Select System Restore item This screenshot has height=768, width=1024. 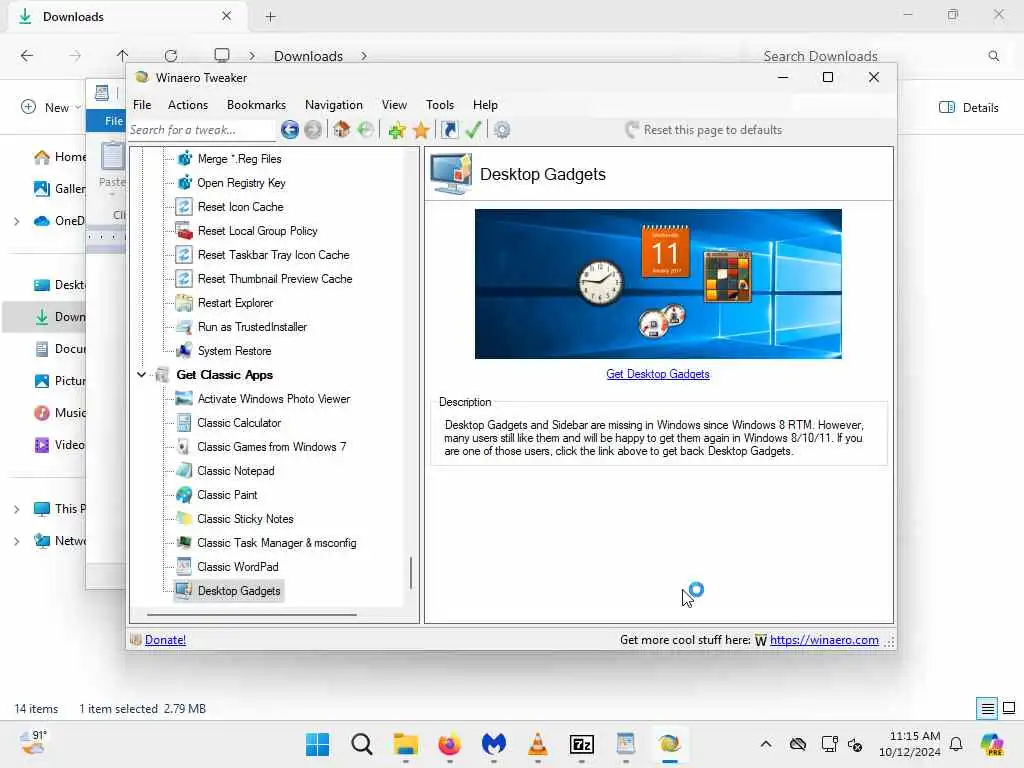(234, 351)
